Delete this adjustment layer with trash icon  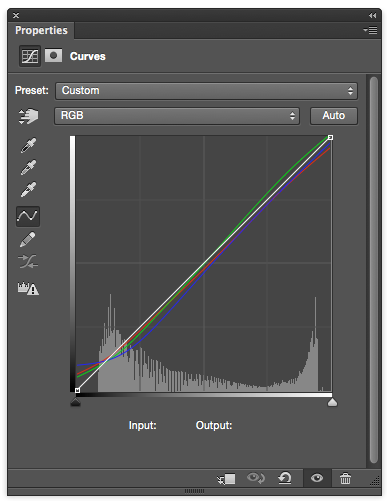[x=345, y=478]
